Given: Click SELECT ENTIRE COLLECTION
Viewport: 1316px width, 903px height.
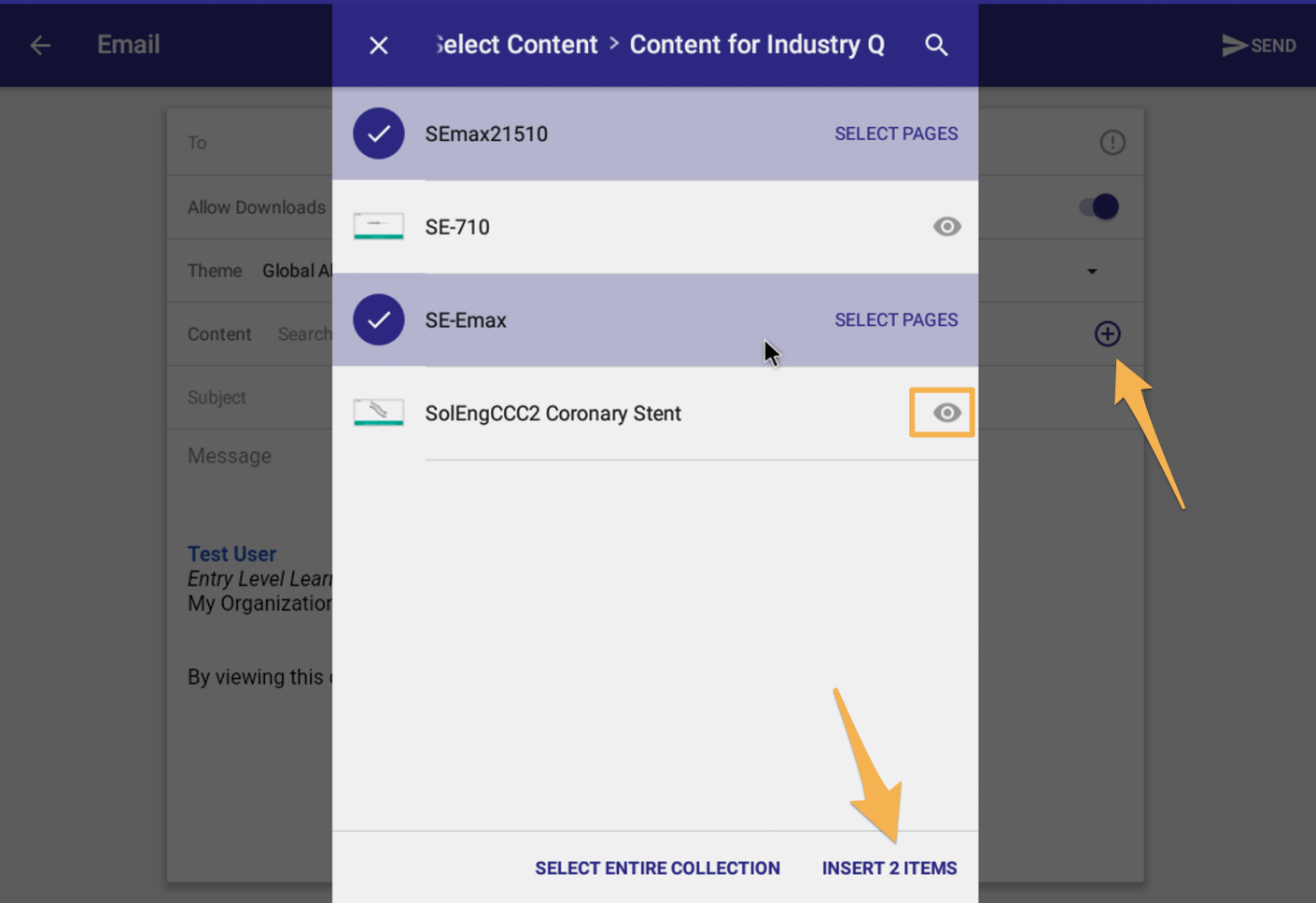Looking at the screenshot, I should 657,868.
